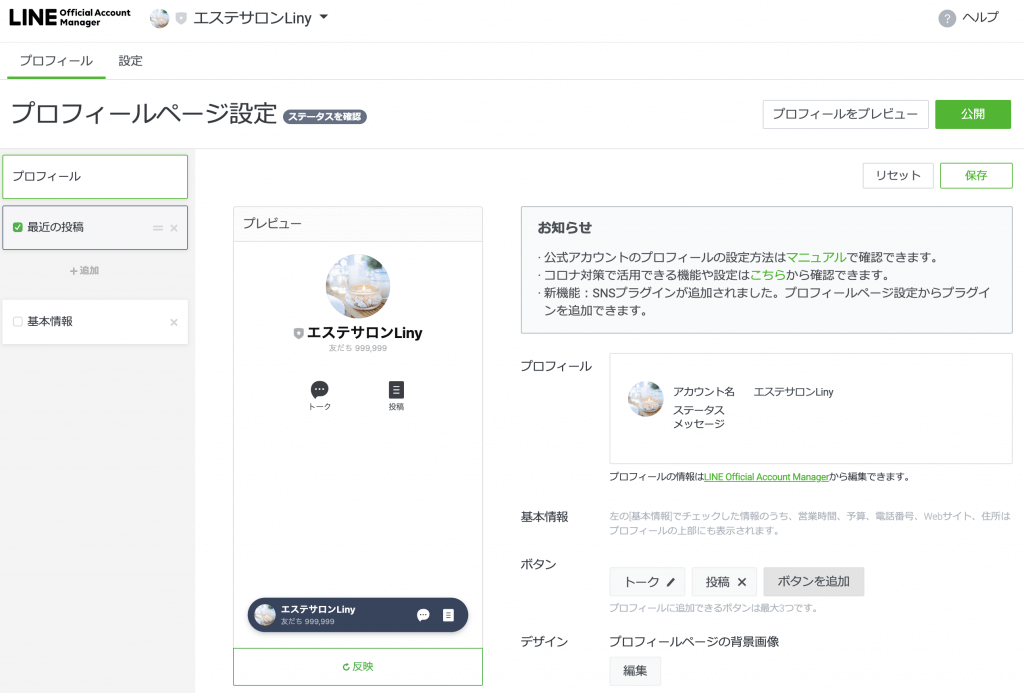Click the プレビュー panel header

[x=358, y=224]
